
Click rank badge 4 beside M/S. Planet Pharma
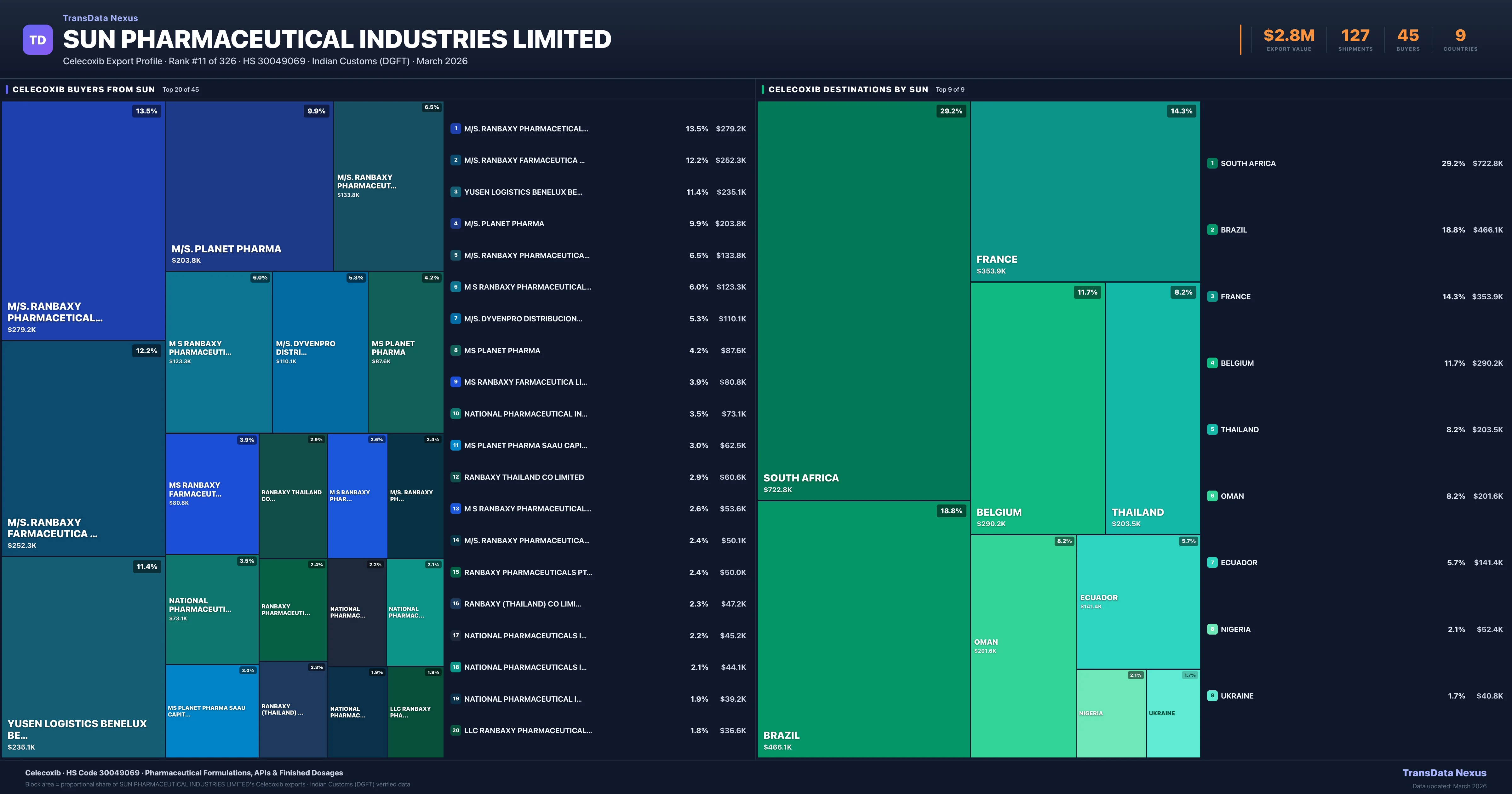pyautogui.click(x=455, y=224)
